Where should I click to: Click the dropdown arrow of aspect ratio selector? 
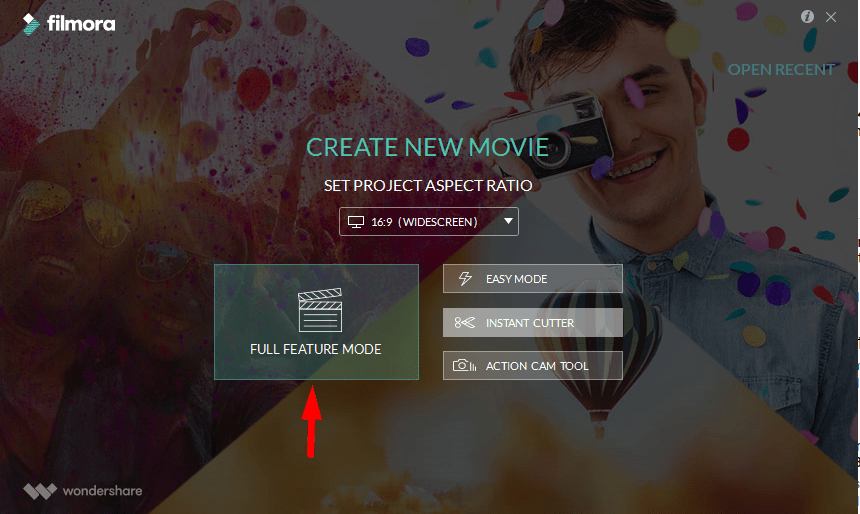coord(508,221)
